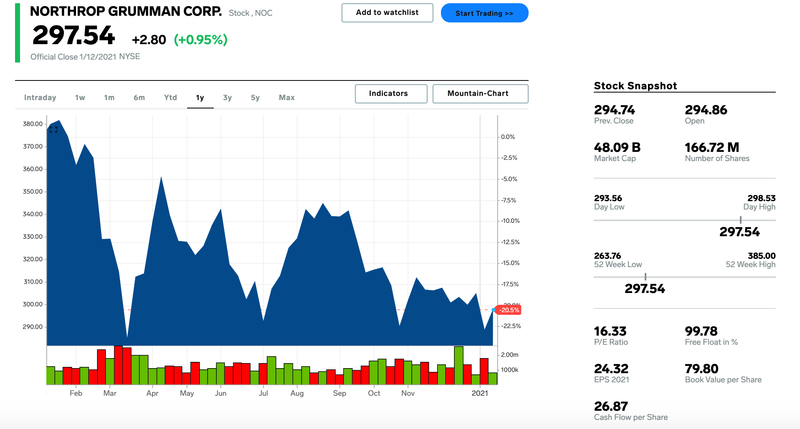Click the Northrop Grumman Corp. title
The height and width of the screenshot is (429, 800).
tap(126, 11)
